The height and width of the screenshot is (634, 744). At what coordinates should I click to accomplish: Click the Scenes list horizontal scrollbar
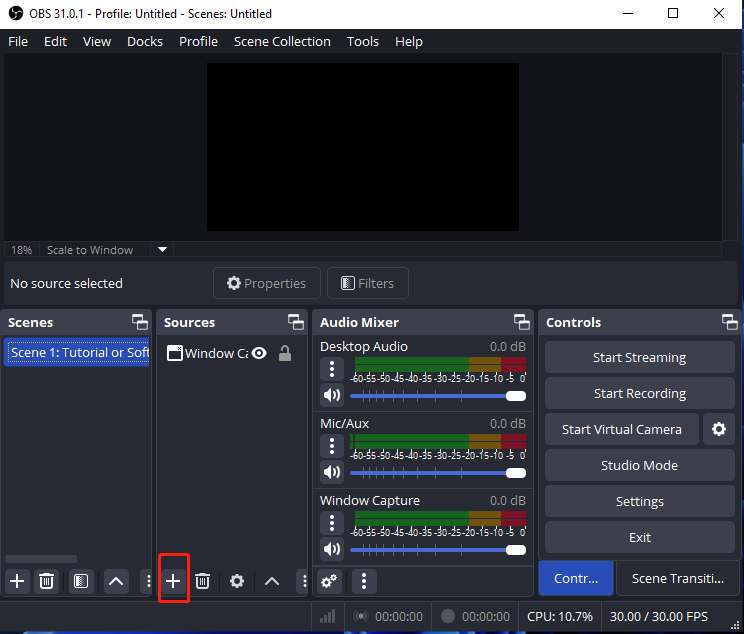pos(41,559)
